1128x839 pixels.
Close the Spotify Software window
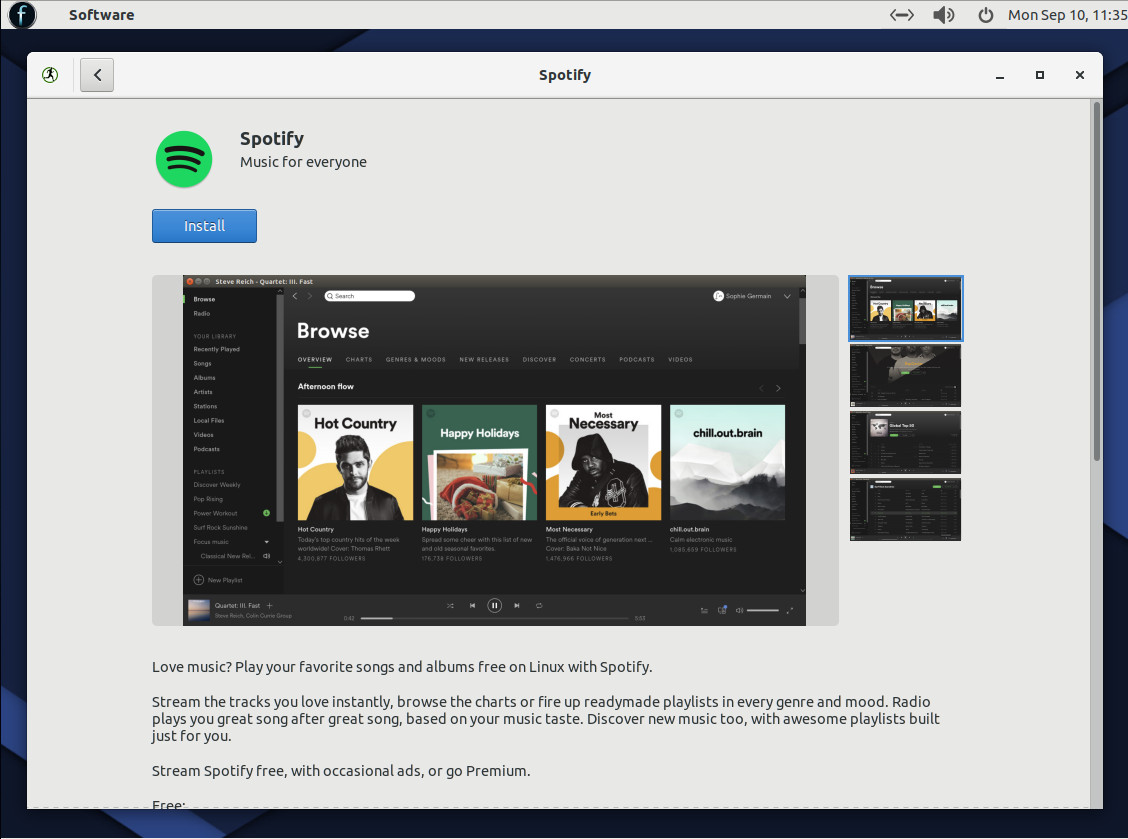[x=1080, y=75]
